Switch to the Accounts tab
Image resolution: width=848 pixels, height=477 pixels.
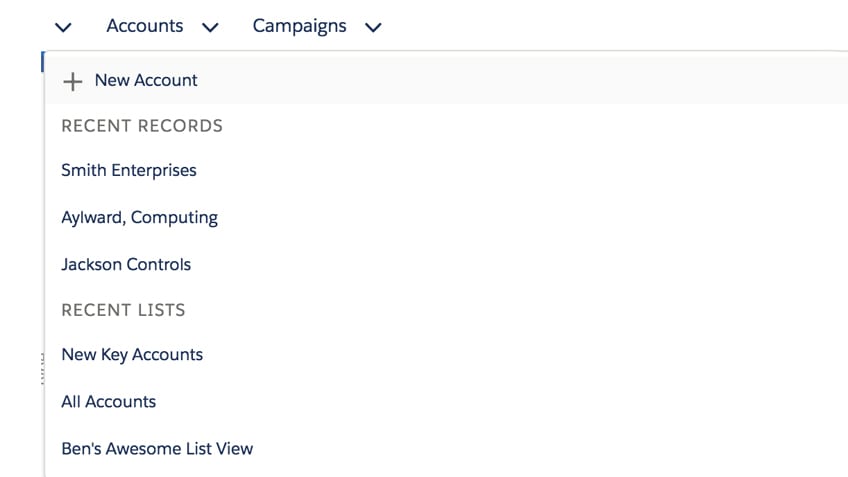click(x=145, y=26)
